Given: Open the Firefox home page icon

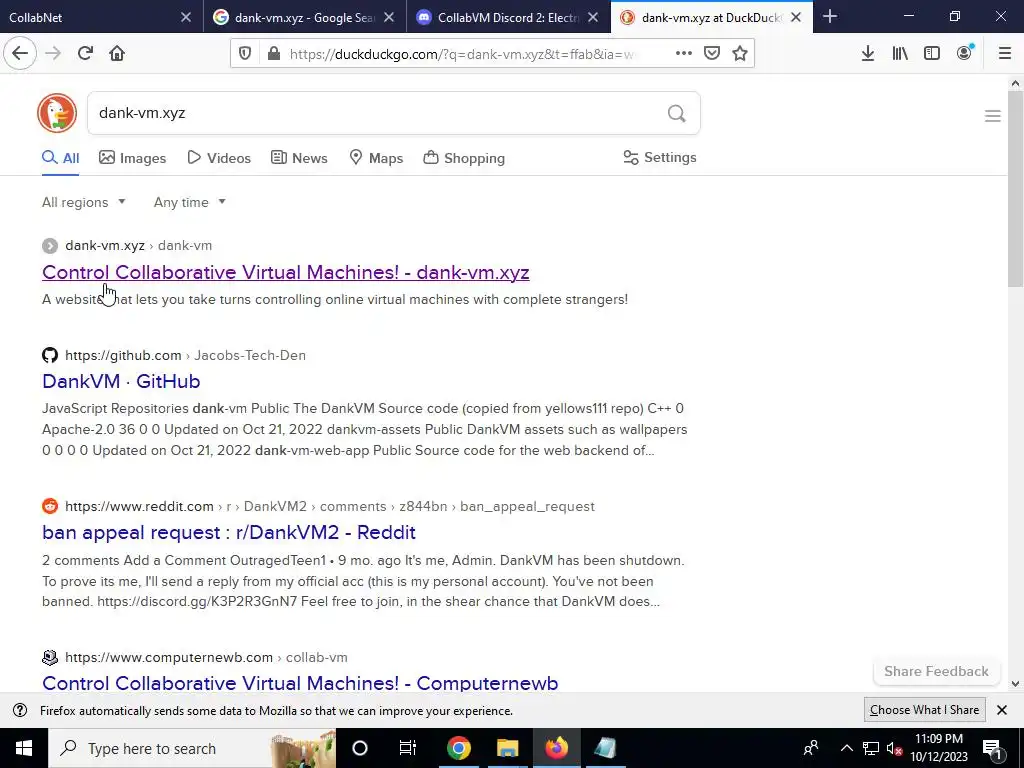Looking at the screenshot, I should pyautogui.click(x=117, y=54).
